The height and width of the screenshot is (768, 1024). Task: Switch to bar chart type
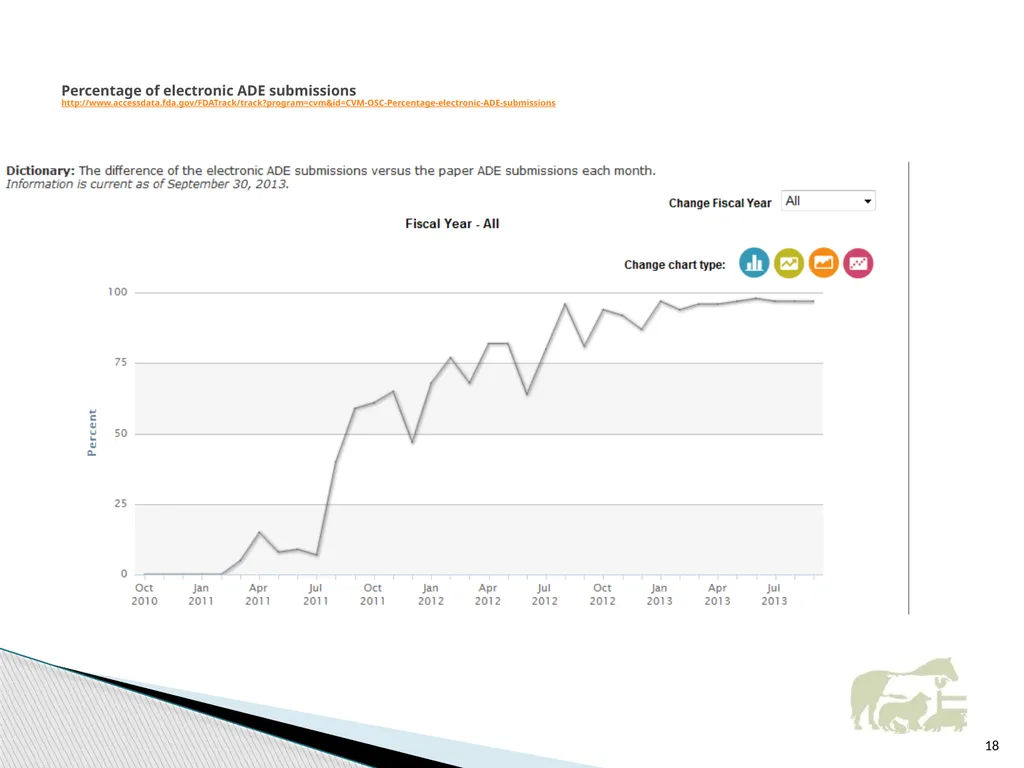pos(754,263)
